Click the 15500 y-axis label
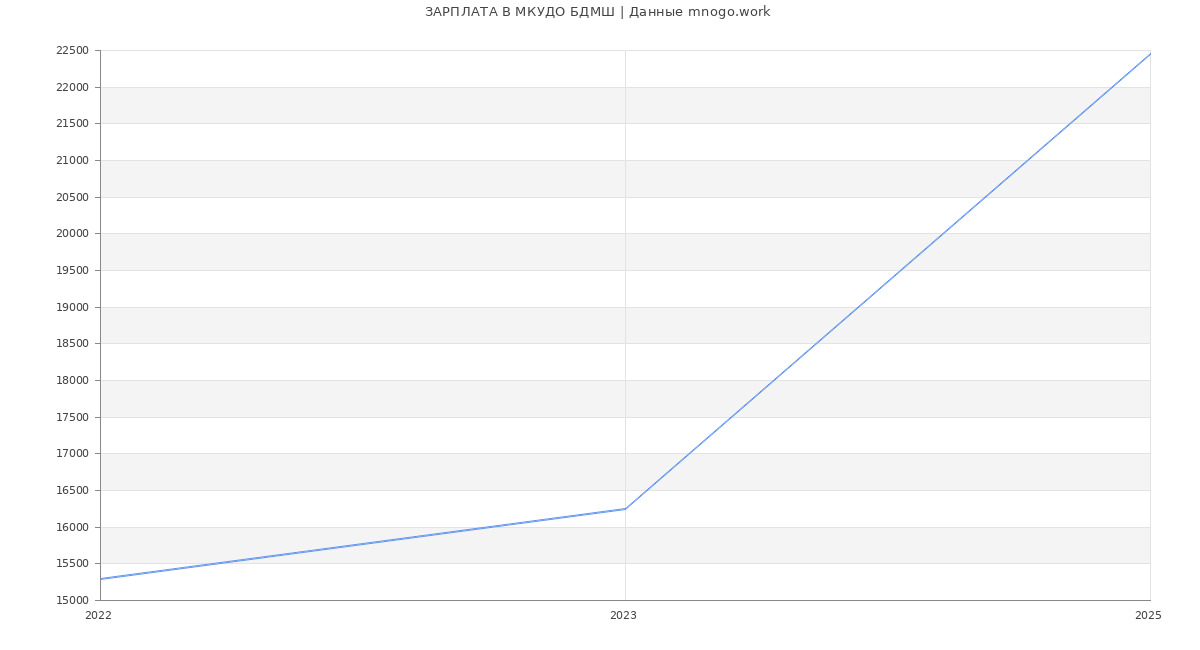The height and width of the screenshot is (650, 1200). (x=72, y=564)
